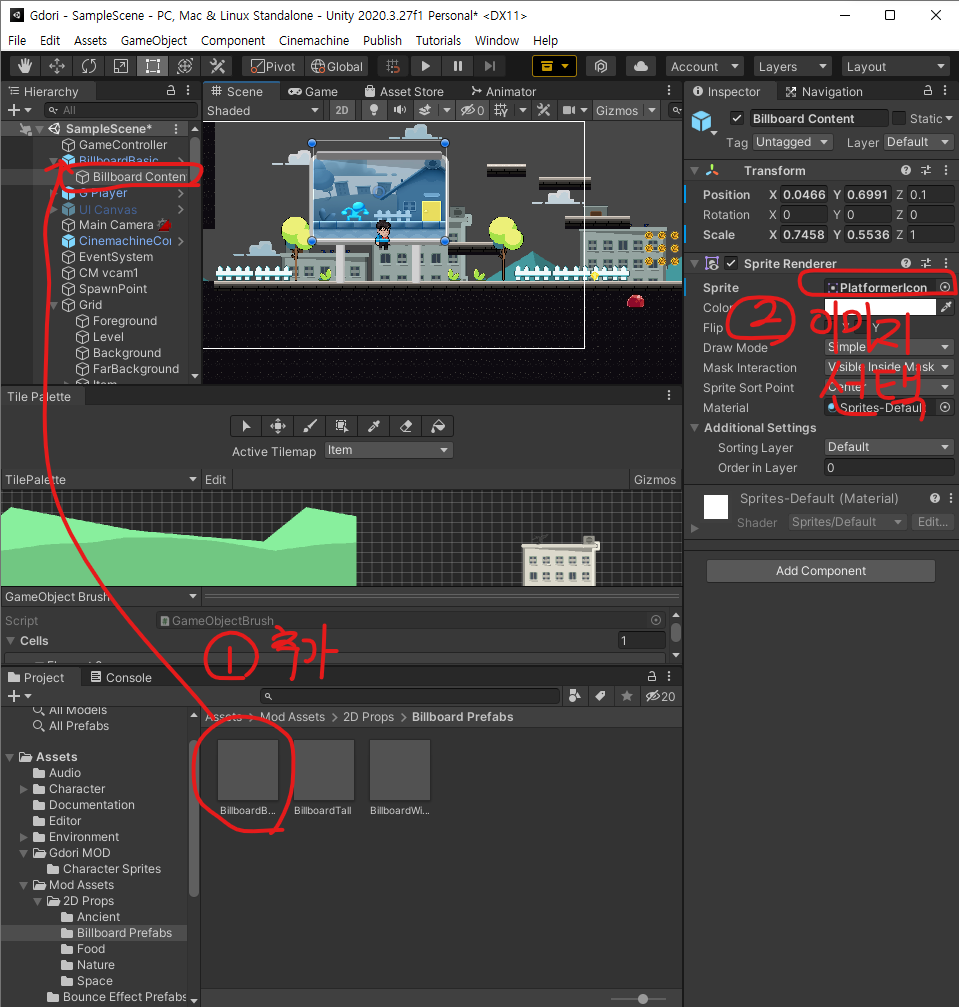Toggle the Static checkbox
This screenshot has height=1007, width=959.
[899, 118]
